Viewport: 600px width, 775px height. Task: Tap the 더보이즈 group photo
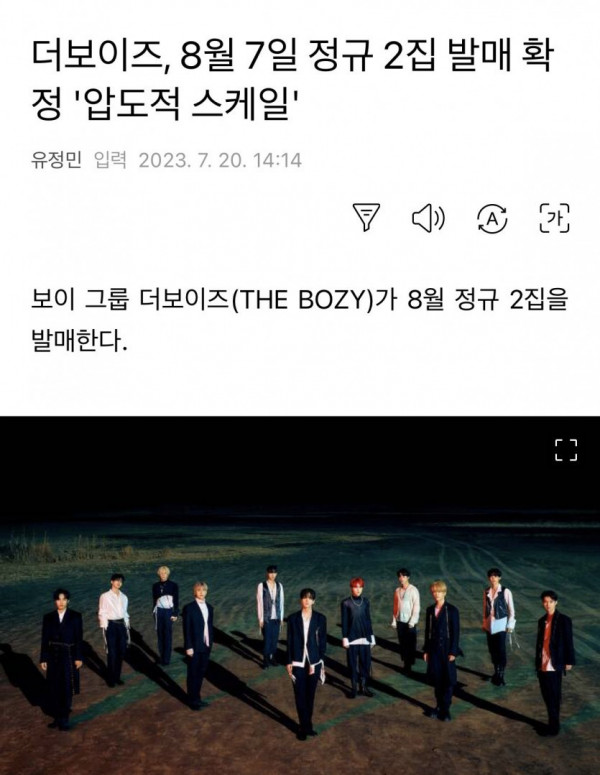click(x=300, y=596)
